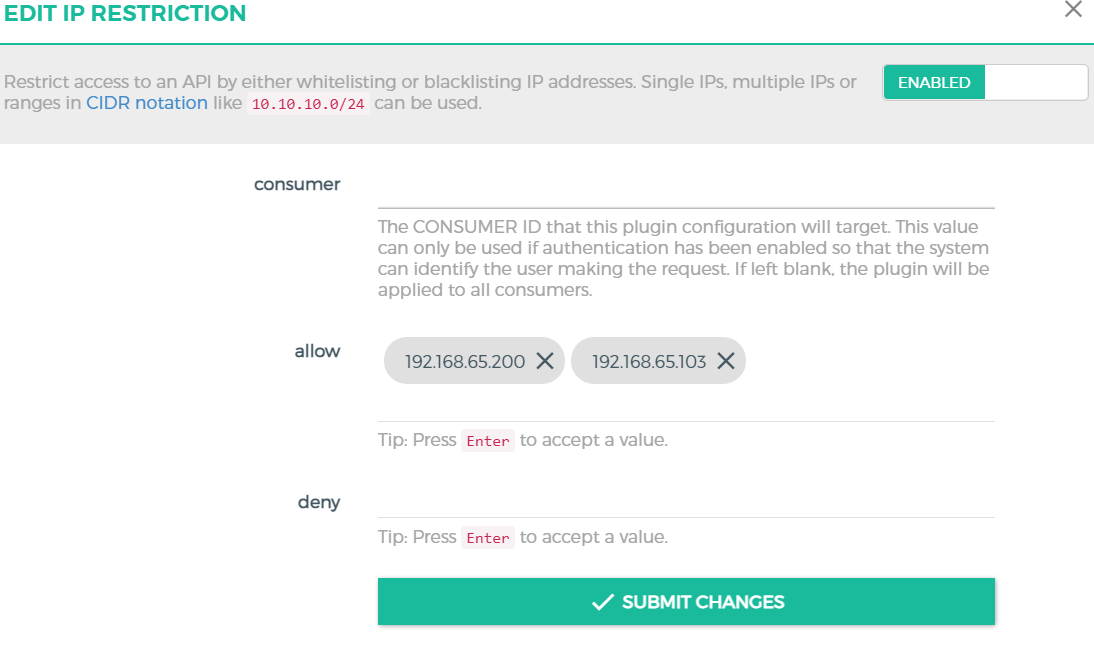Click the deny field label
Screen dimensions: 1094x649
click(319, 502)
